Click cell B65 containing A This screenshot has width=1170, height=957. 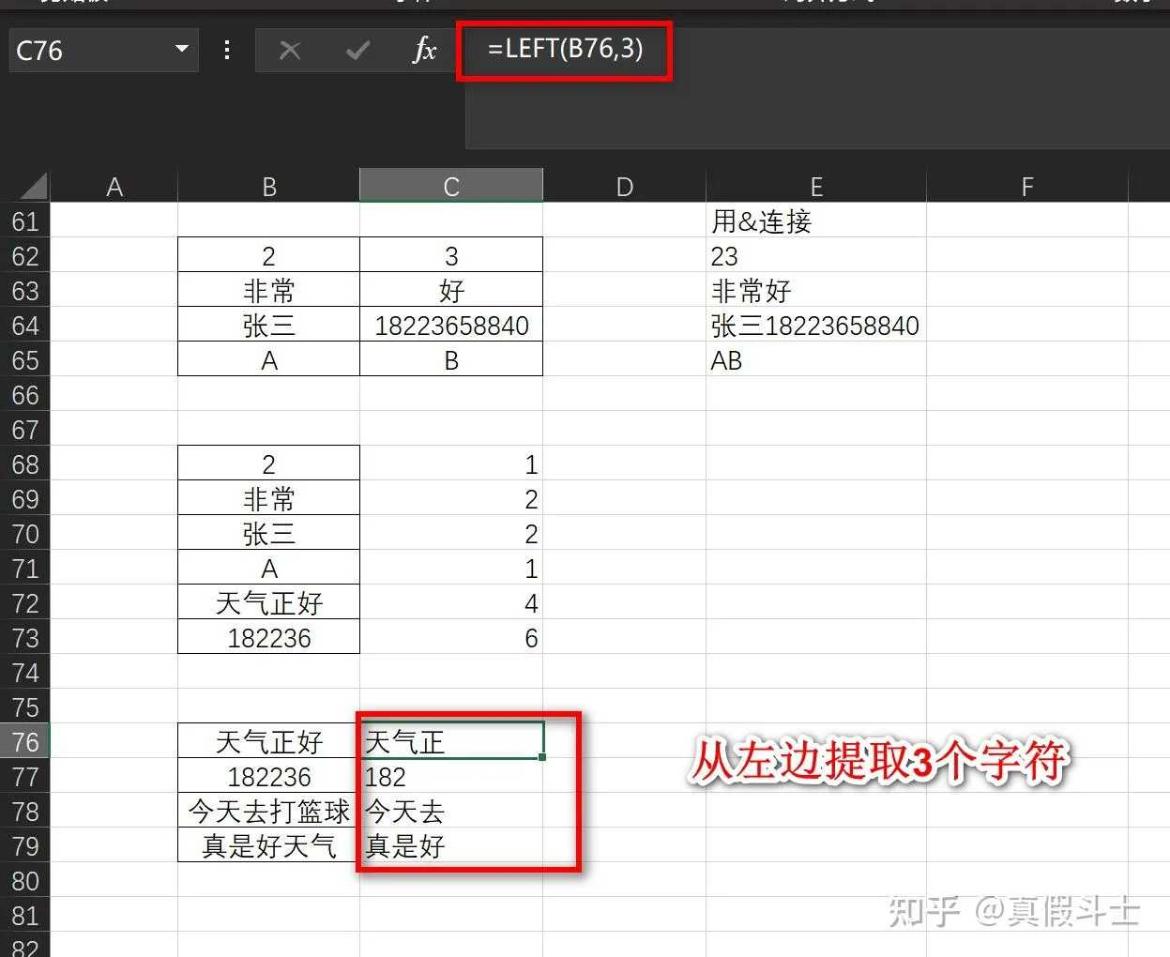pos(269,360)
